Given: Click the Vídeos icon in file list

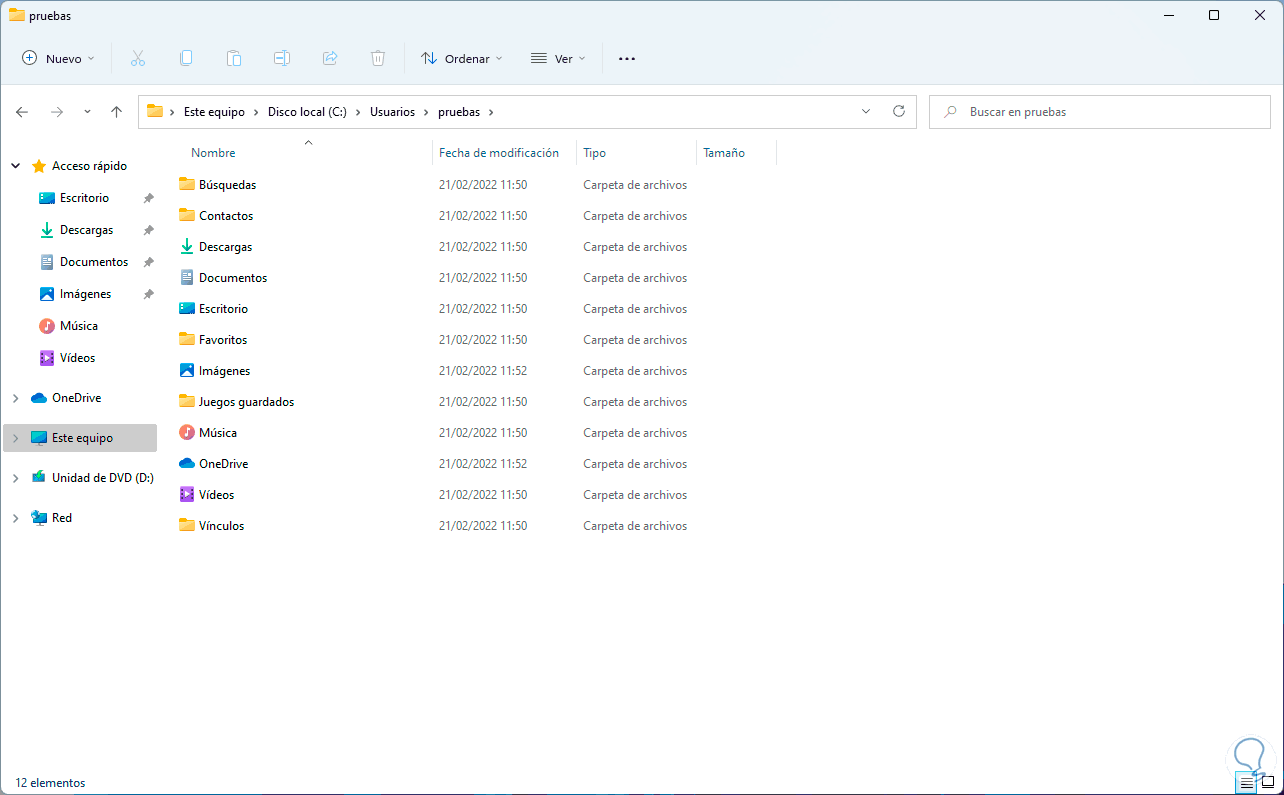Looking at the screenshot, I should 186,494.
